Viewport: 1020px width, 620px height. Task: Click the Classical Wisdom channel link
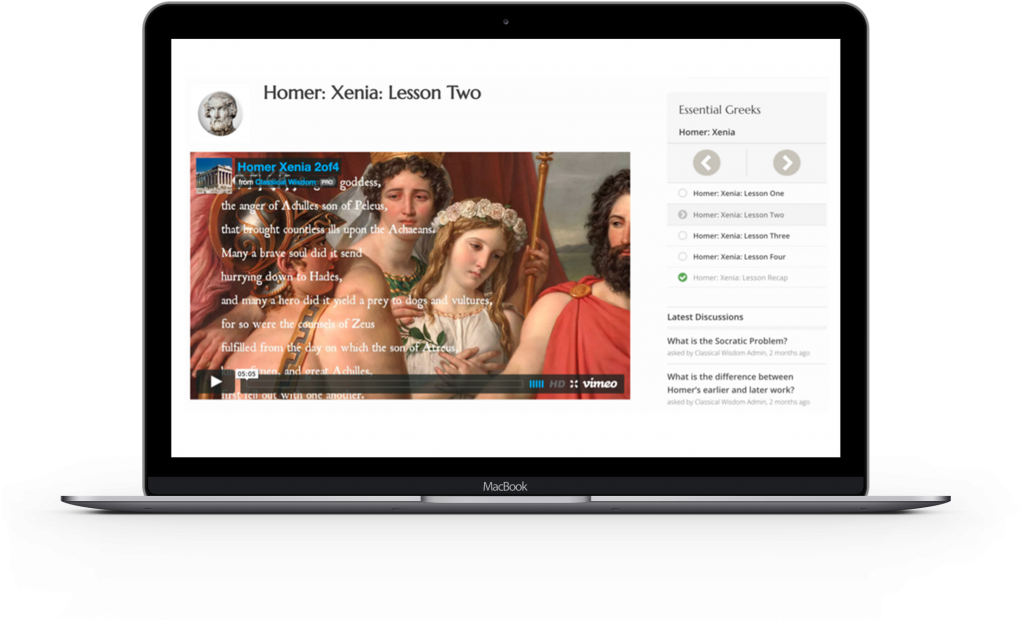[x=285, y=182]
